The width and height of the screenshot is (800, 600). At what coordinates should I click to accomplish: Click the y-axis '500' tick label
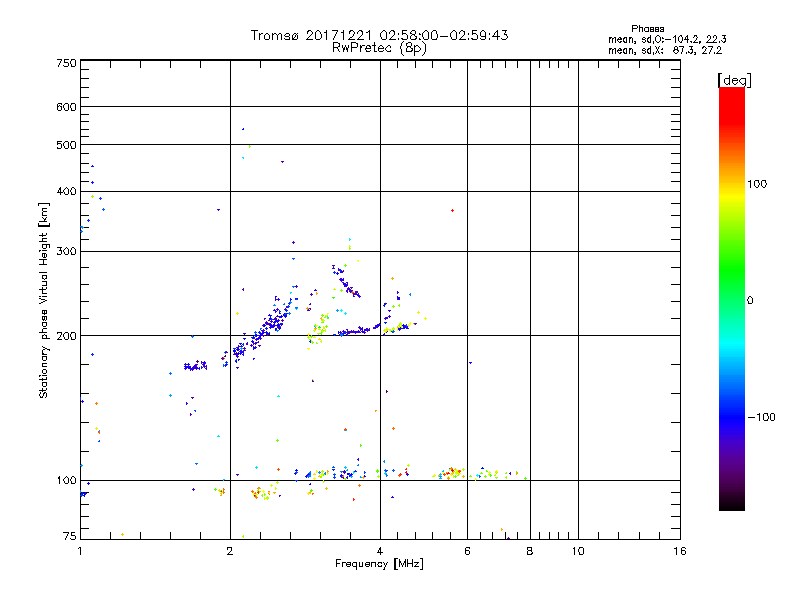pyautogui.click(x=66, y=145)
